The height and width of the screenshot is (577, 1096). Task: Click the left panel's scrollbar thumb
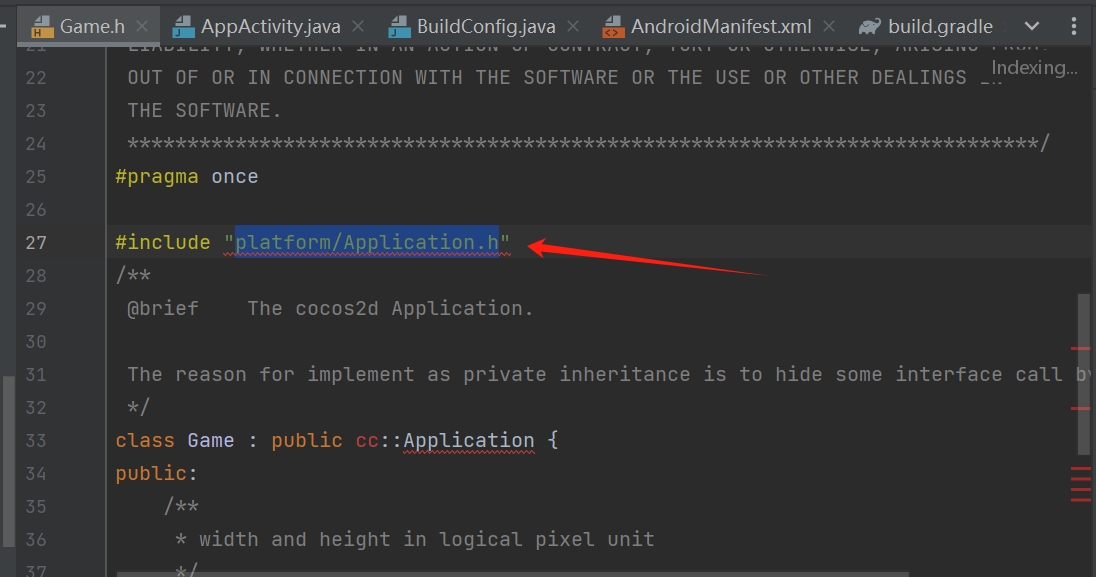[9, 460]
